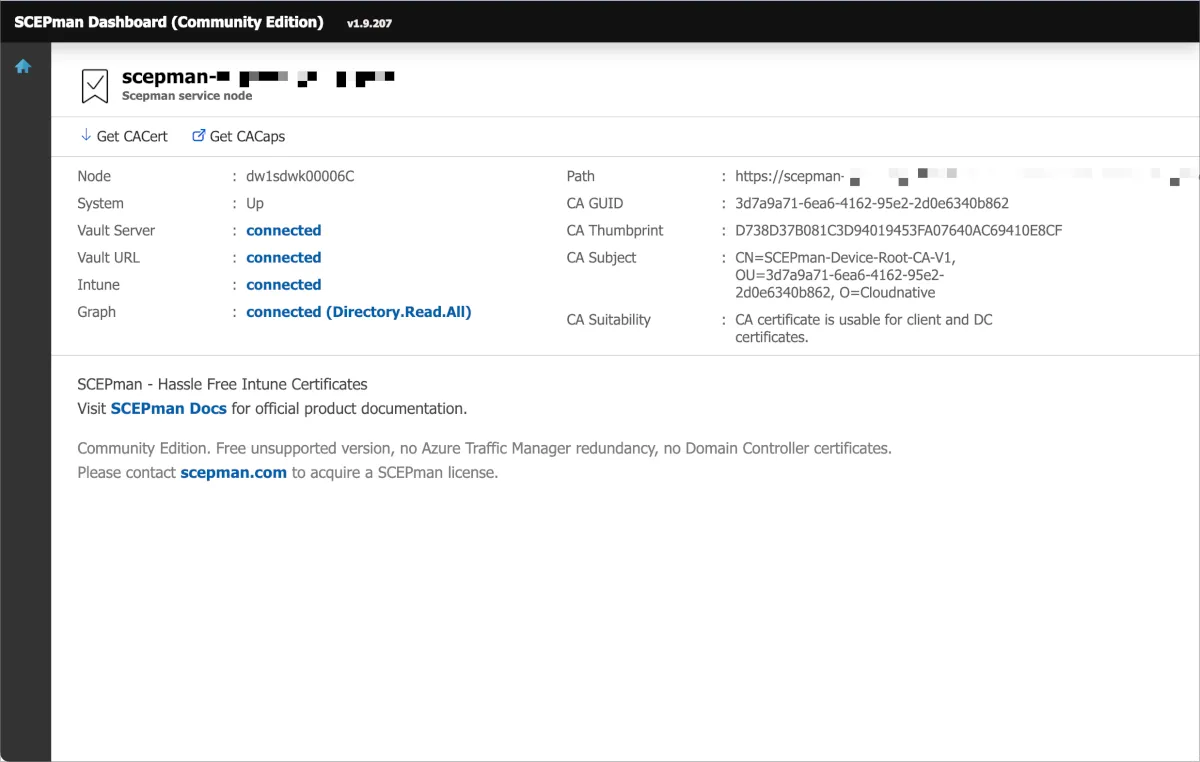Visit the scepman.com license link

point(233,472)
